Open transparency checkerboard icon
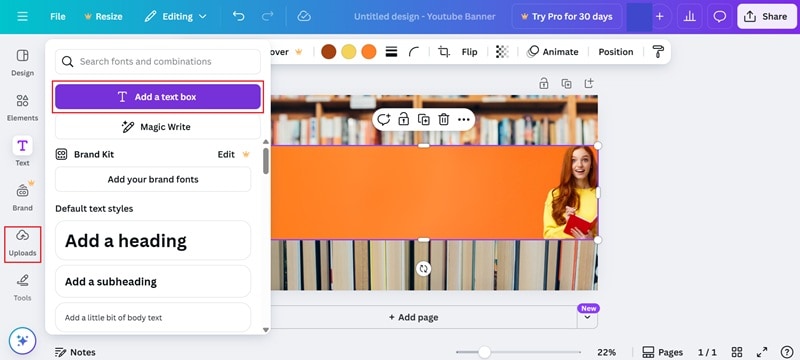 pos(503,52)
